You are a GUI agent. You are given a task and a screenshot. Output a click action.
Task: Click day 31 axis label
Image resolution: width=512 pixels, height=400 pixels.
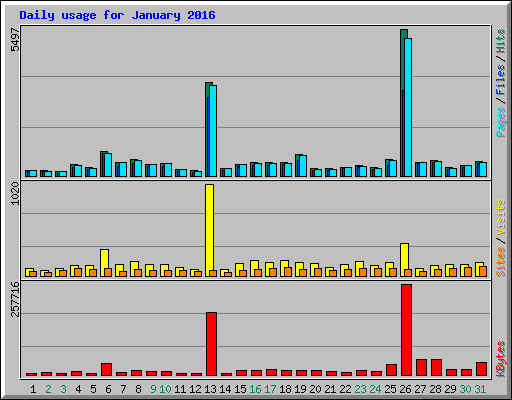click(x=480, y=389)
